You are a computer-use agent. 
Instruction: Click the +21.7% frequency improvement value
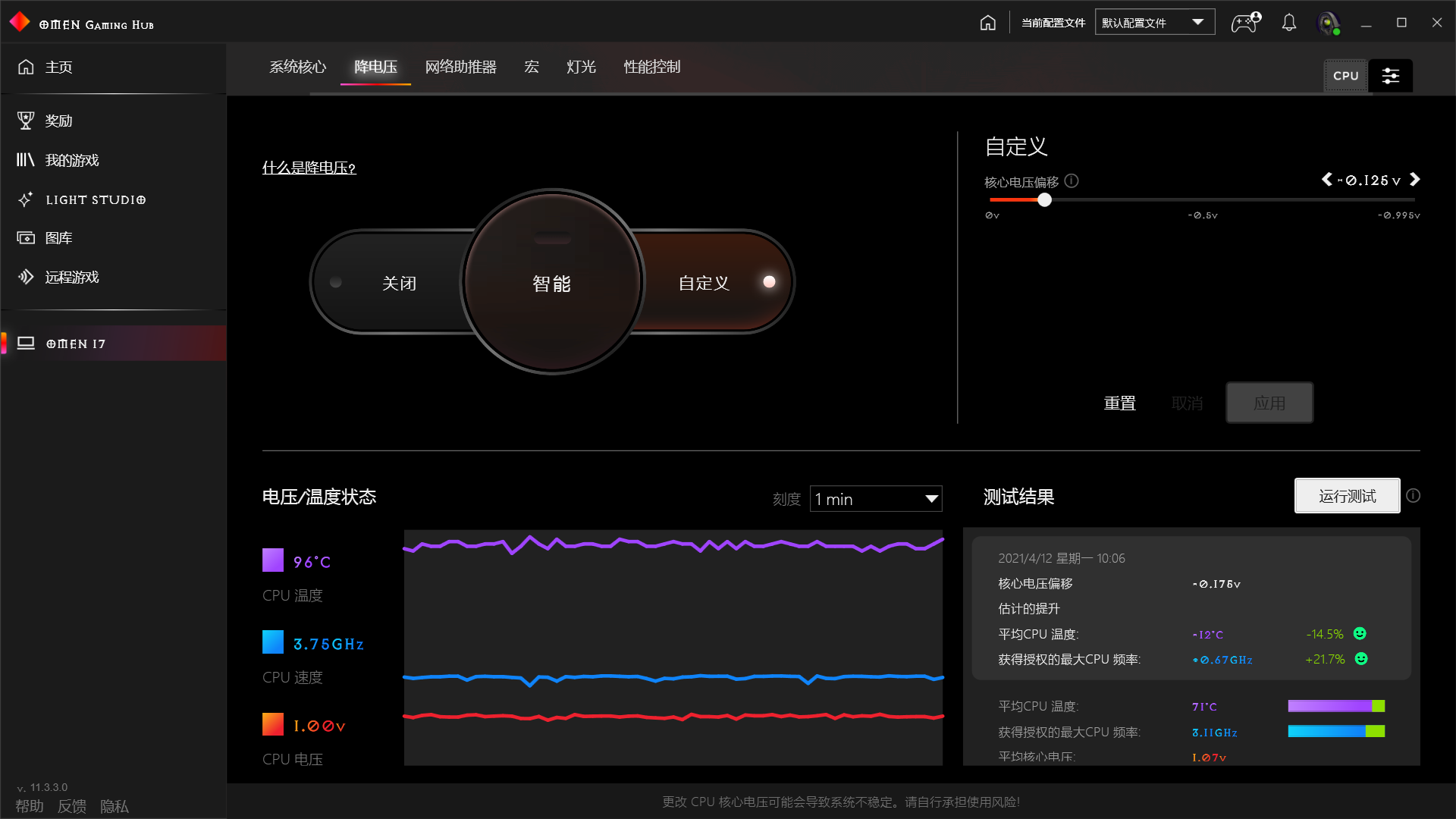coord(1325,659)
